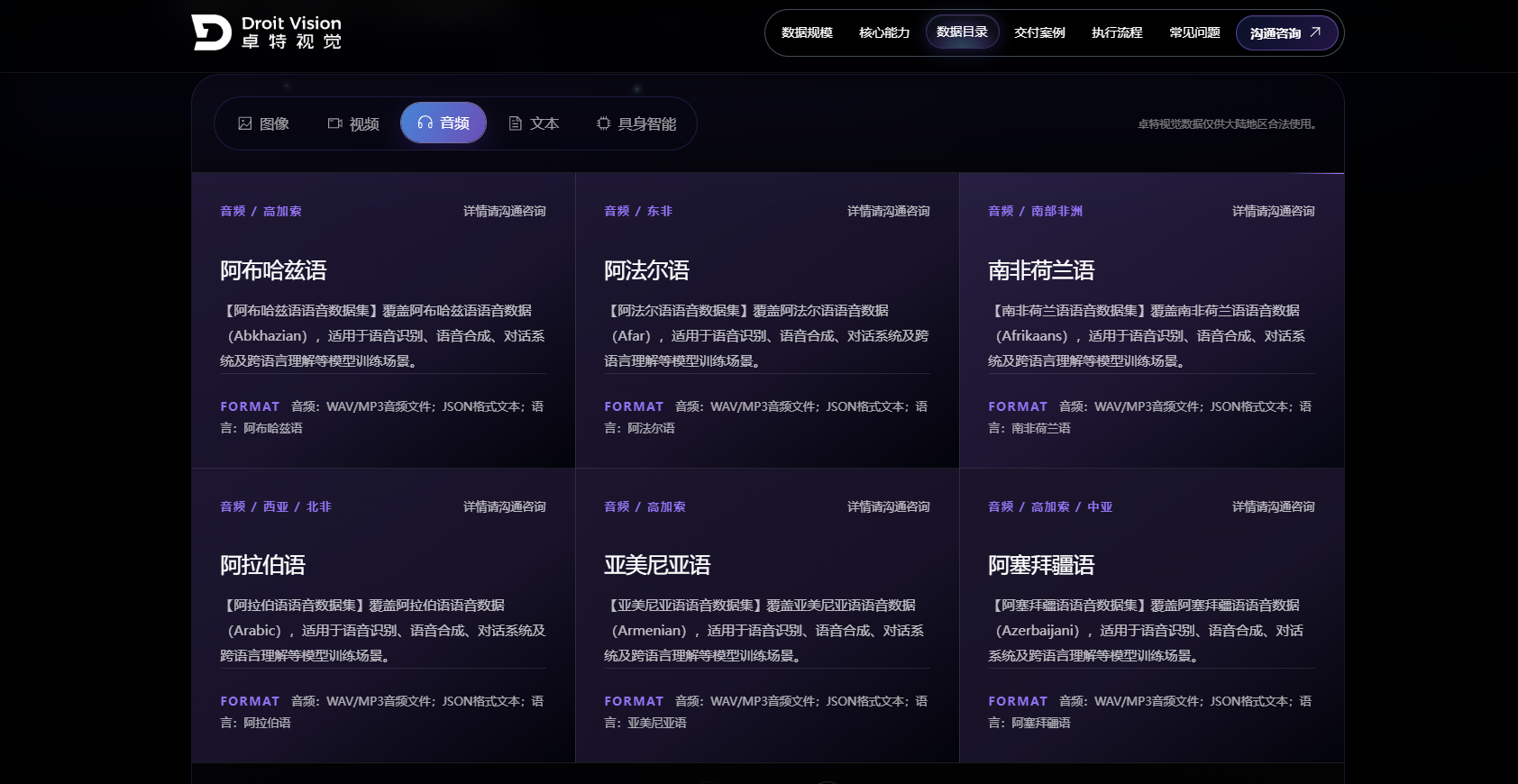The image size is (1518, 784).
Task: Click the (Afar) dataset description text
Action: (767, 335)
